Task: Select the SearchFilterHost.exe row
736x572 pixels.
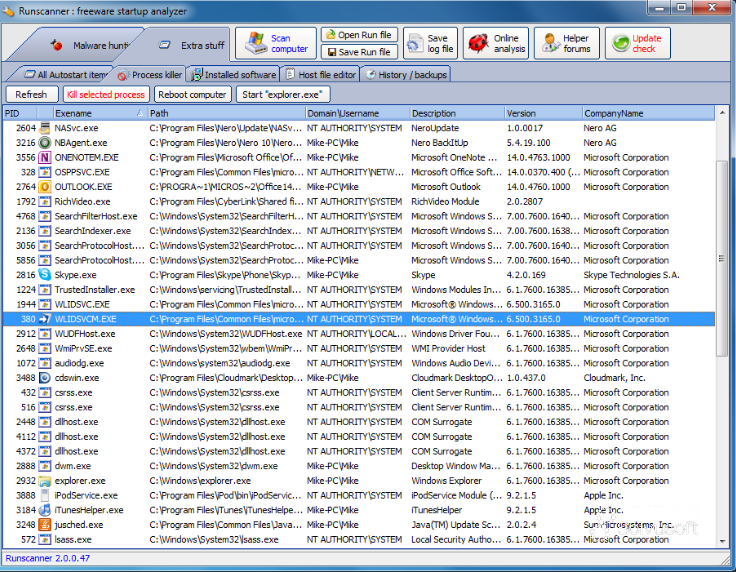Action: pos(359,216)
